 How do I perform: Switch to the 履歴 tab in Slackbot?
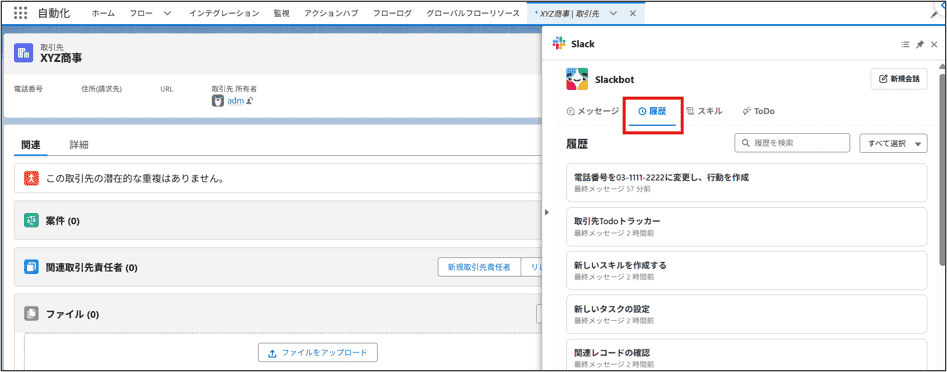[x=652, y=111]
